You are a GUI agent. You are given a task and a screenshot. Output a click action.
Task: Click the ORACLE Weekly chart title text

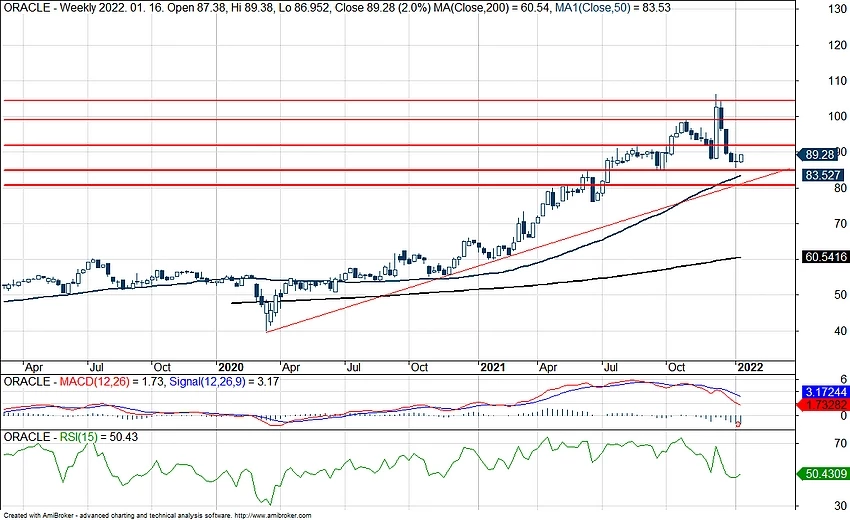pos(54,8)
